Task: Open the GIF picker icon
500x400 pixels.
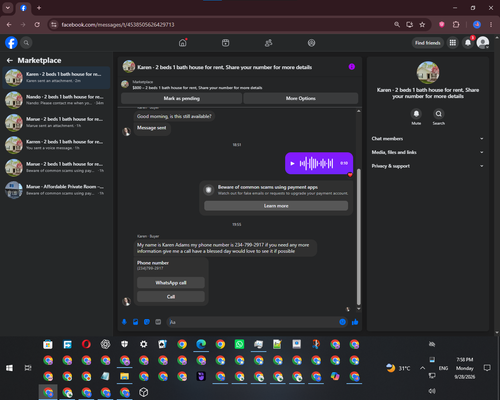Action: point(158,322)
